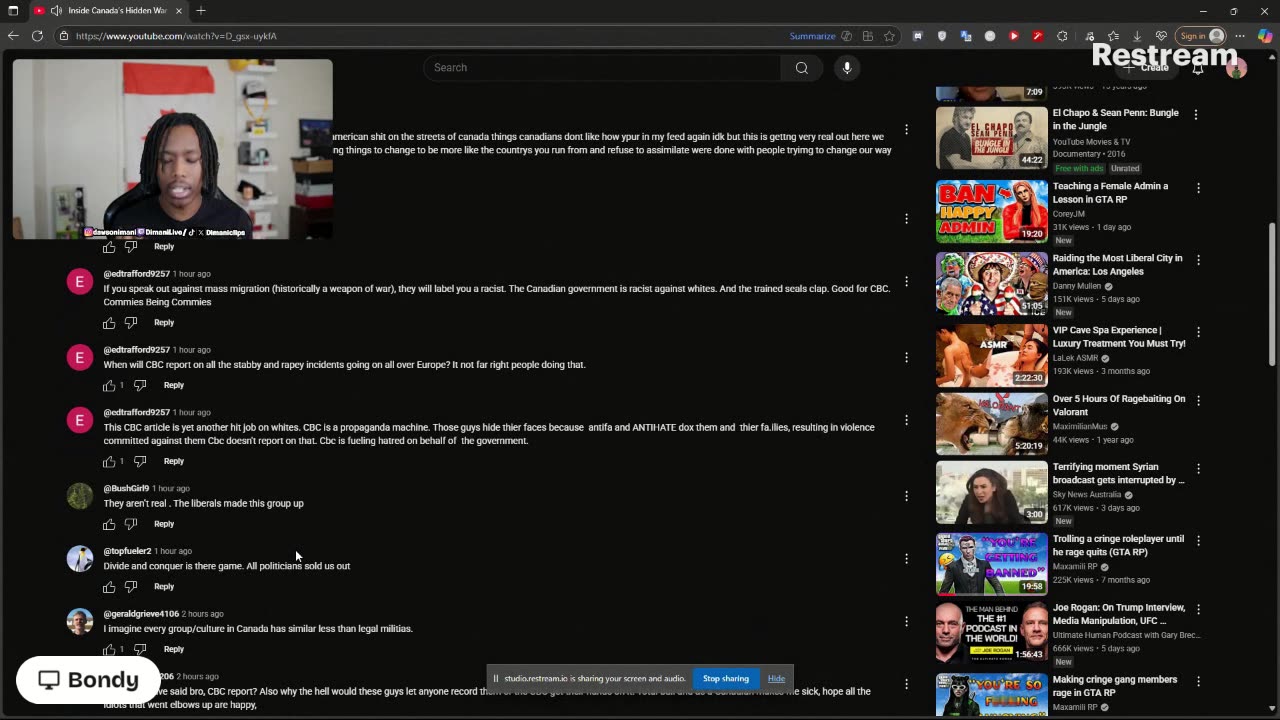Click in the YouTube Search field
The width and height of the screenshot is (1280, 720).
point(602,68)
